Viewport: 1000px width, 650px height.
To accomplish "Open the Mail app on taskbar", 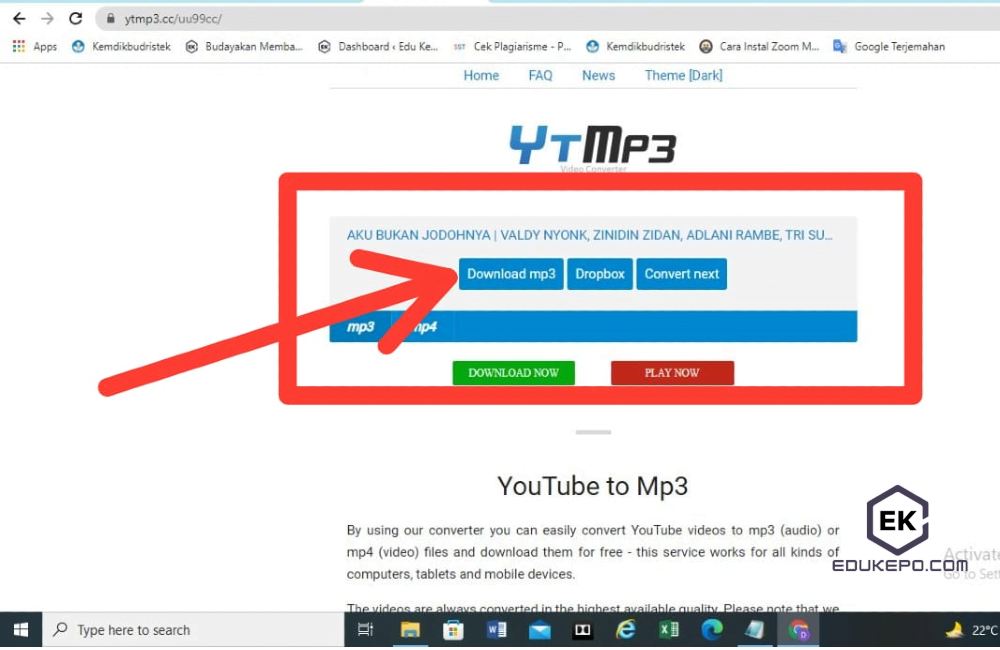I will (x=540, y=630).
